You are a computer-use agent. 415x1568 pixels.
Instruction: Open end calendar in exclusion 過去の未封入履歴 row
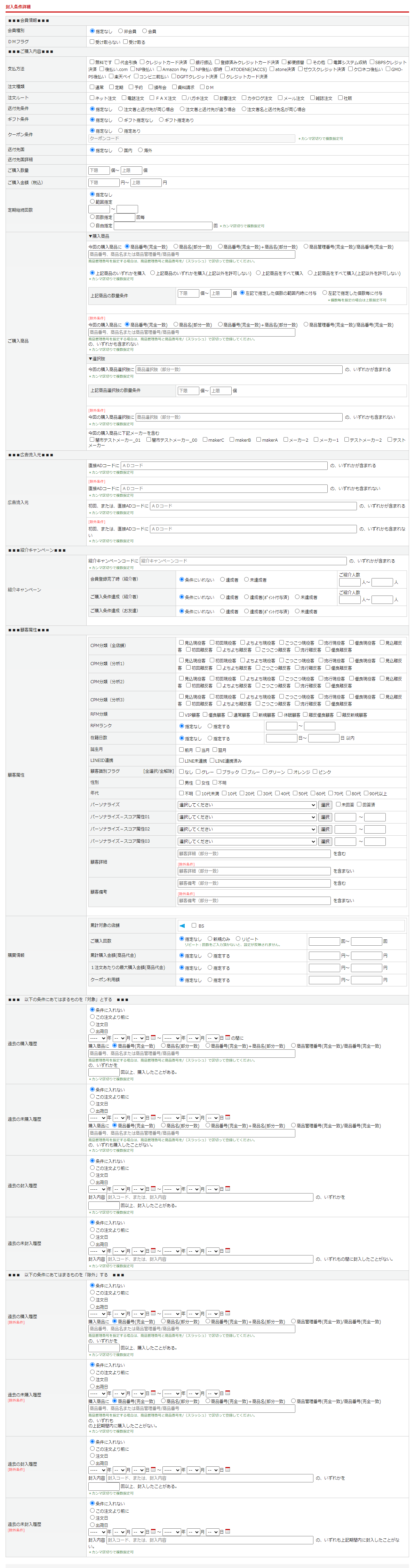[x=228, y=1531]
